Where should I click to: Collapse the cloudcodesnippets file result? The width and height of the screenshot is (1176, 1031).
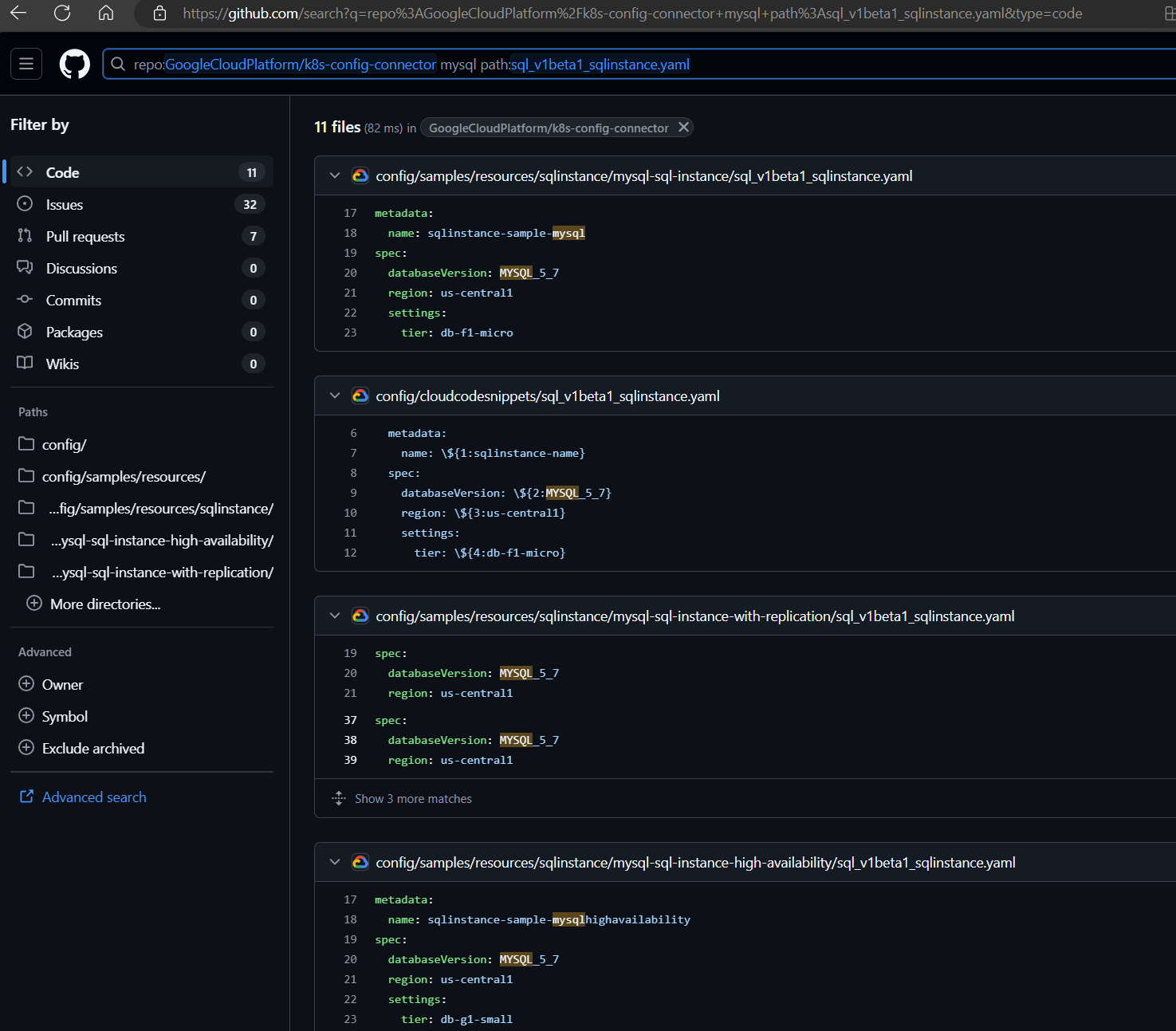(x=335, y=395)
